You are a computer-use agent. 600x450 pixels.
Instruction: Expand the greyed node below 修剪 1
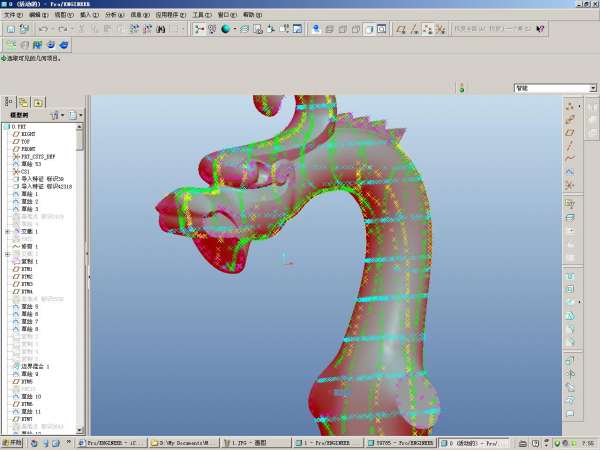click(x=7, y=254)
